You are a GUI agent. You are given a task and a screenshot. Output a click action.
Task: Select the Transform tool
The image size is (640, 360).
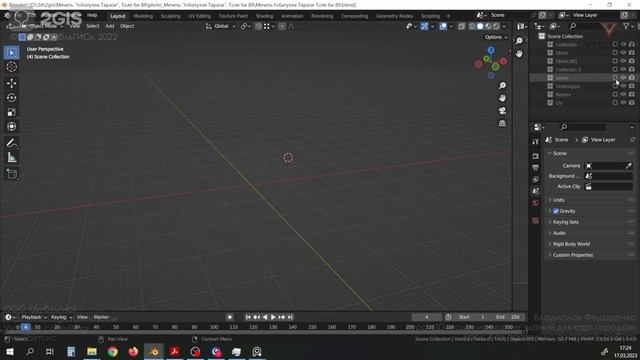click(11, 127)
